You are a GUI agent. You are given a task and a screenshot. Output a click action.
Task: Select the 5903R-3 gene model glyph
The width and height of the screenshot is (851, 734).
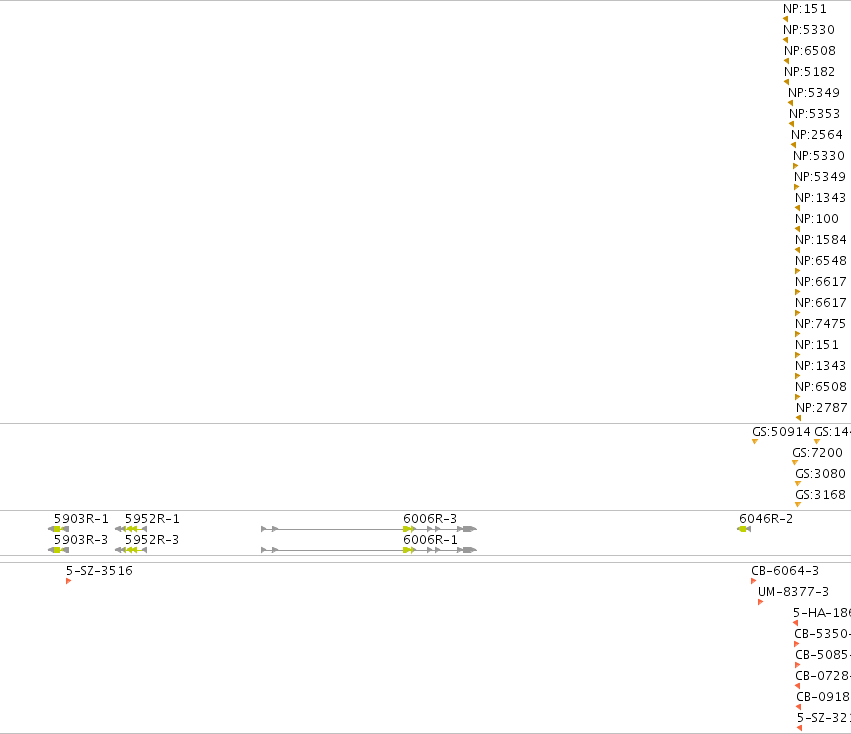pos(59,550)
